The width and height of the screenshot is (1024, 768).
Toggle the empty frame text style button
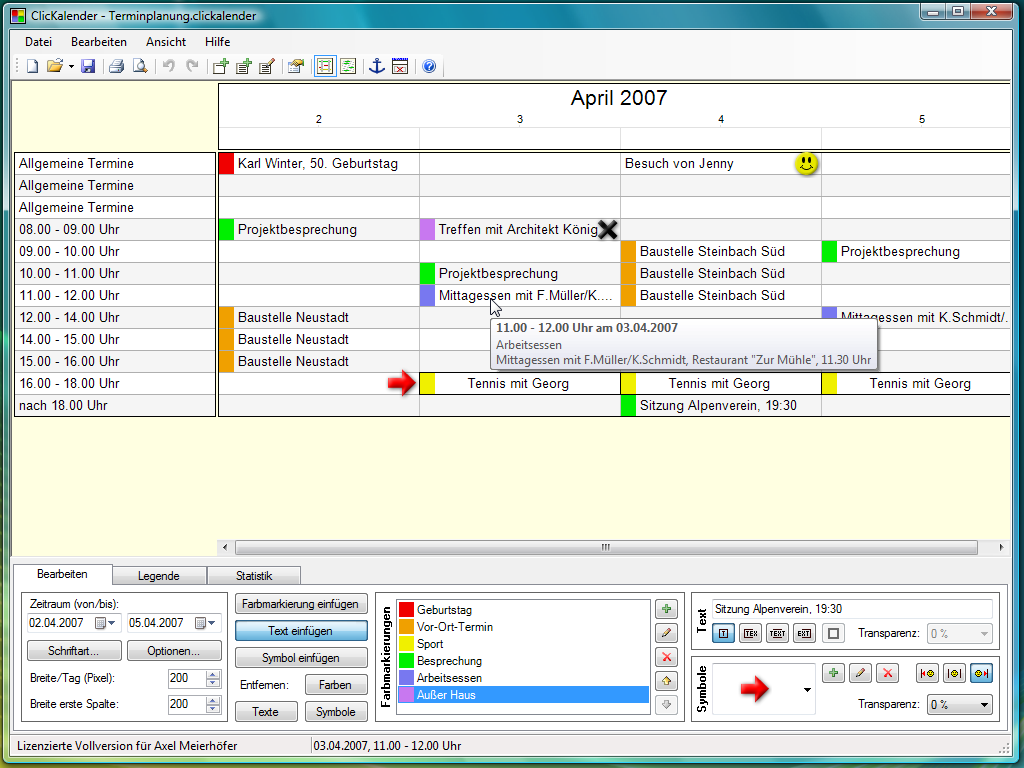coord(833,633)
